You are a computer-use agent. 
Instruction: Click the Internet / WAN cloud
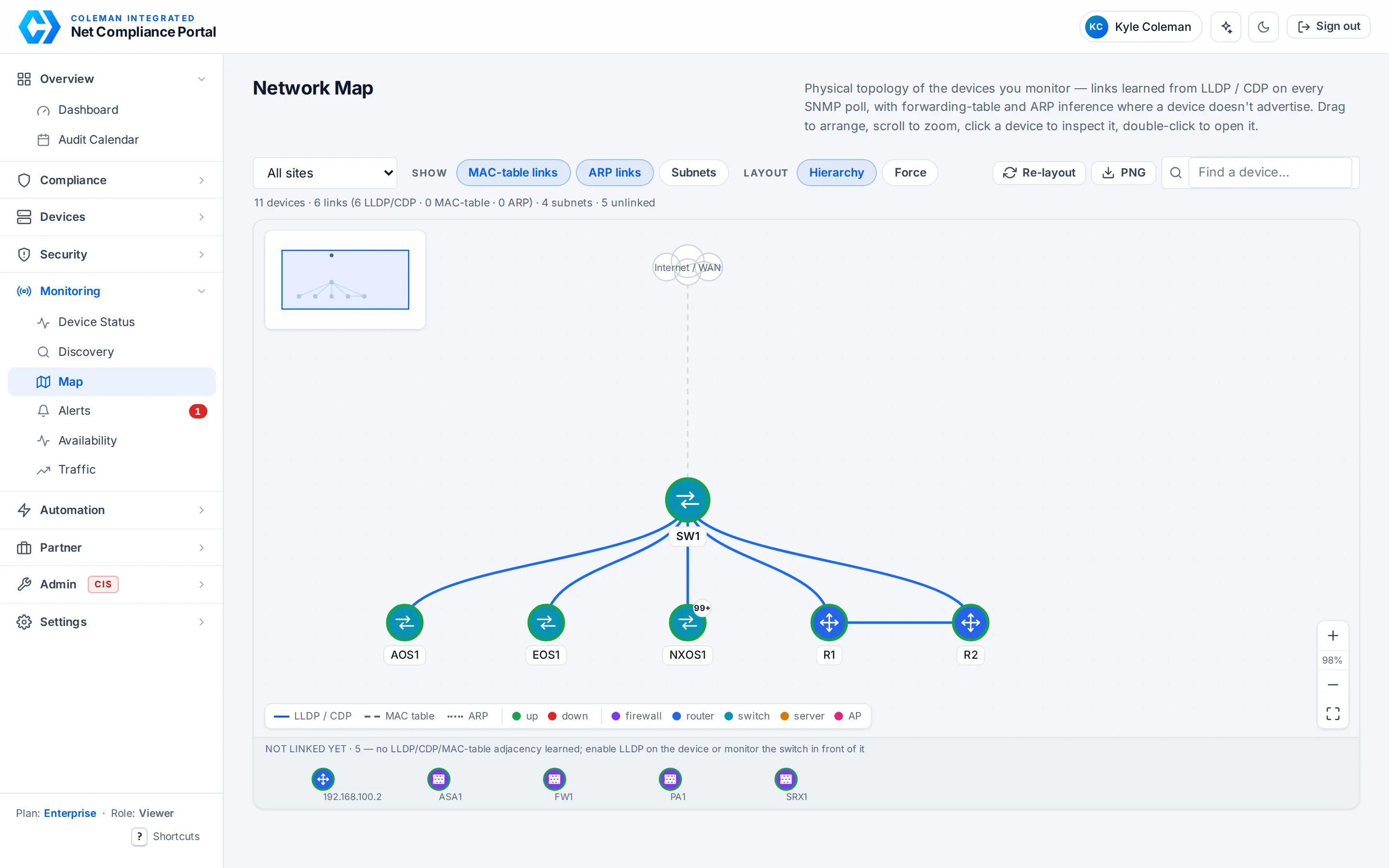pyautogui.click(x=688, y=266)
